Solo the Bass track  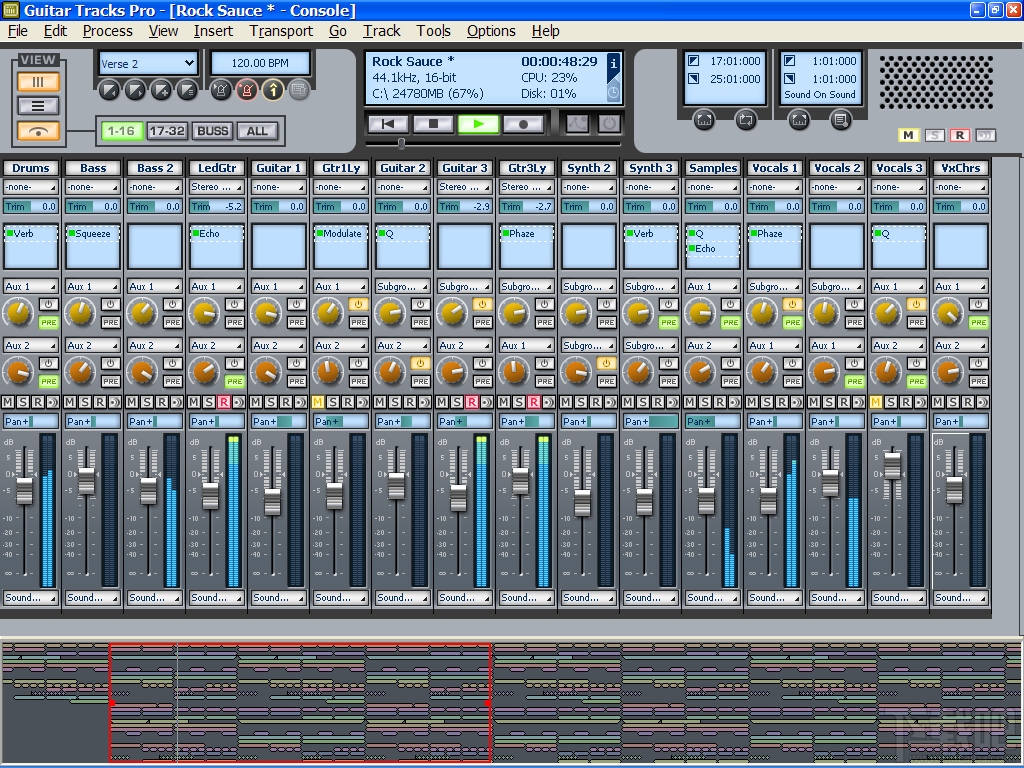click(x=86, y=402)
